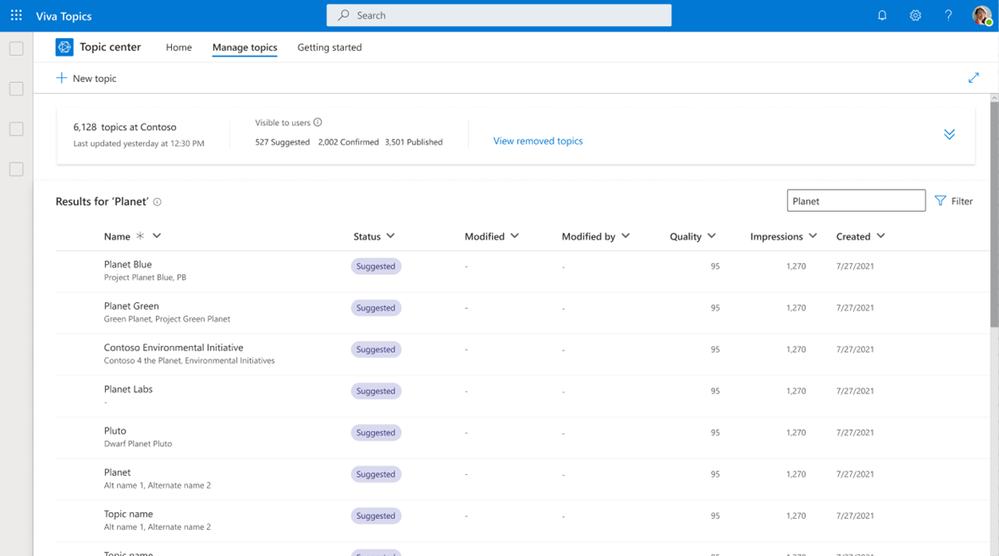Screen dimensions: 999x556
Task: Expand the topics summary double chevron
Action: [949, 134]
